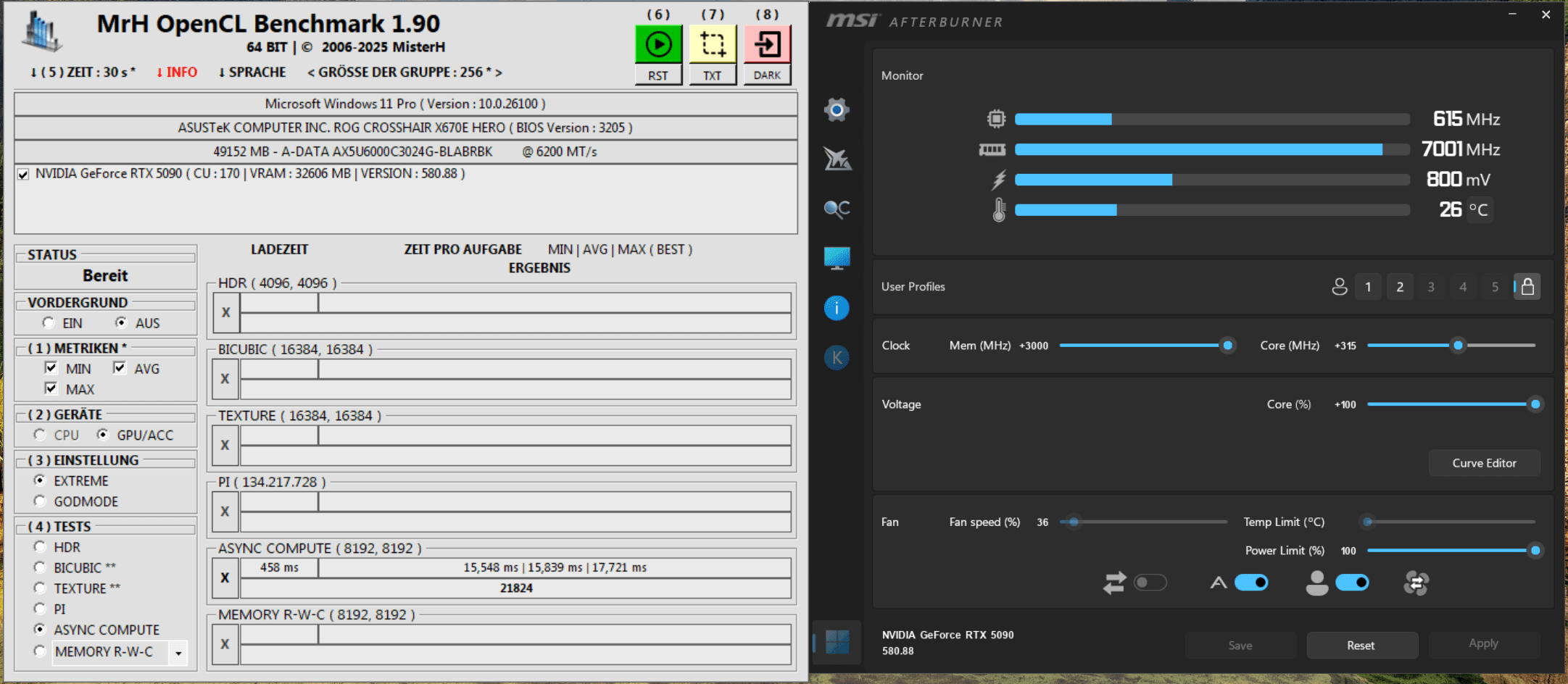Select user profile 3
This screenshot has height=684, width=1568.
pyautogui.click(x=1431, y=287)
